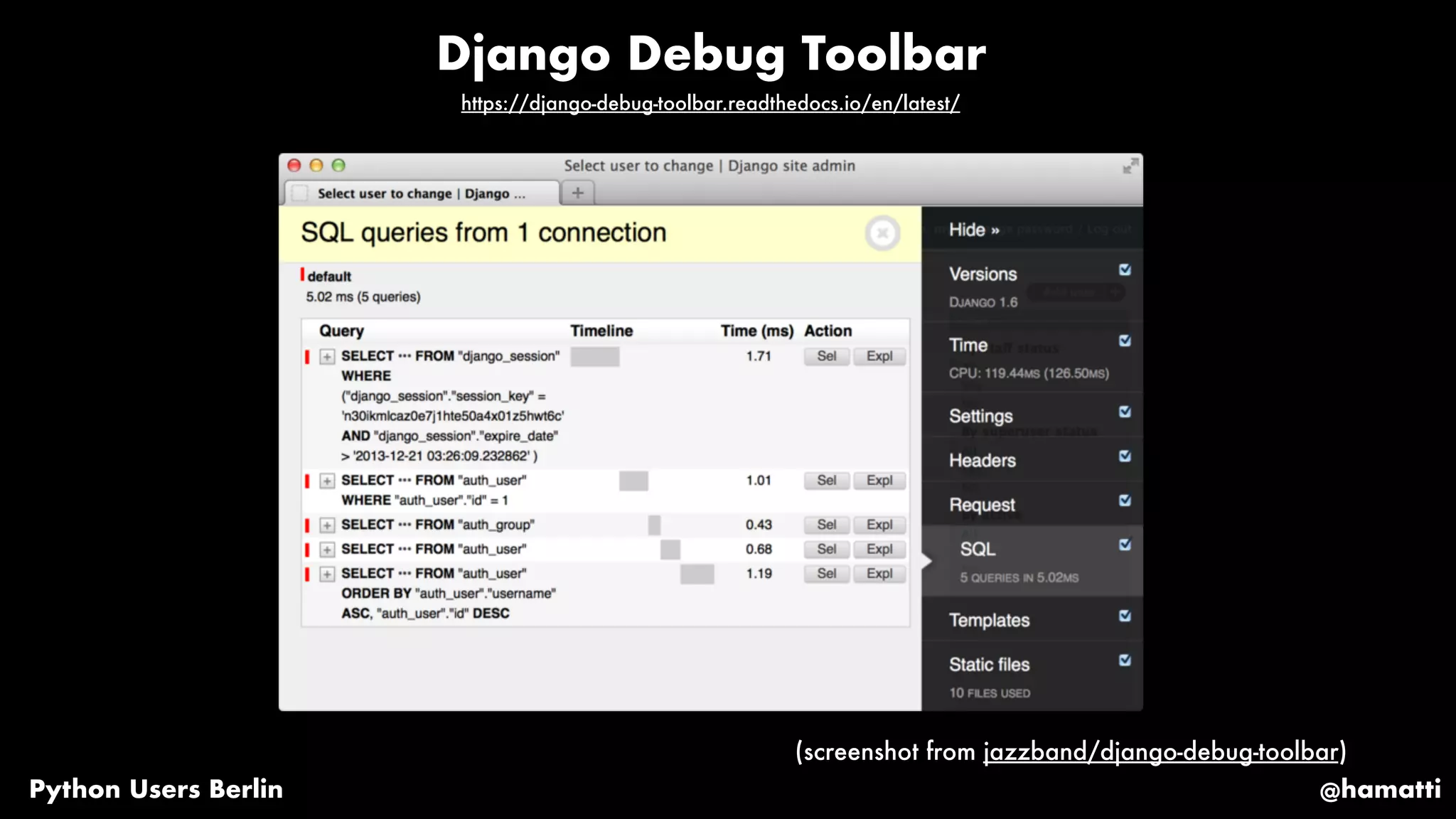
Task: Click Expl for the 0.68 ms query
Action: 879,549
